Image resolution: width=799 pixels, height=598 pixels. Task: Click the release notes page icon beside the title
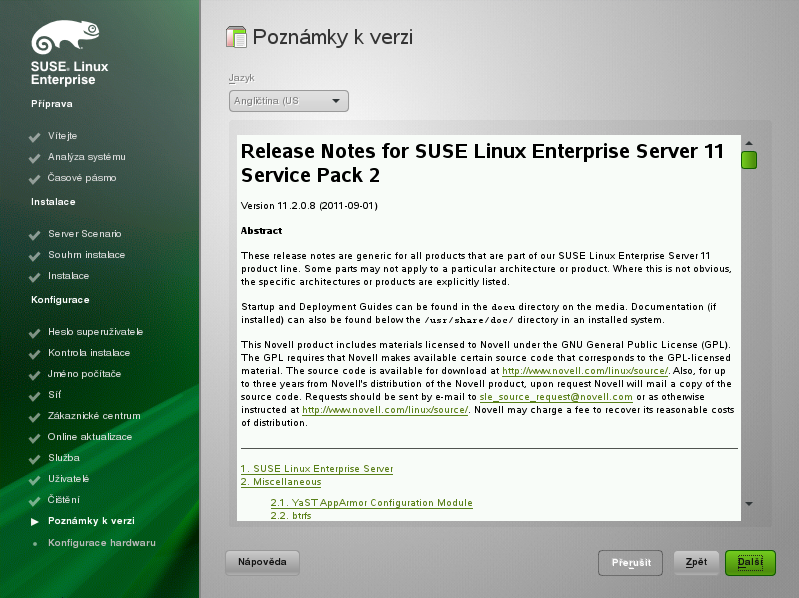click(x=236, y=37)
